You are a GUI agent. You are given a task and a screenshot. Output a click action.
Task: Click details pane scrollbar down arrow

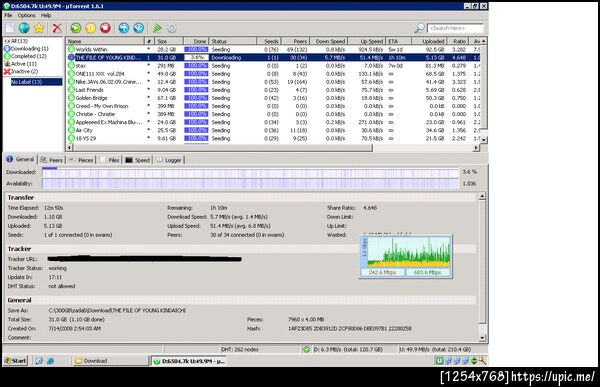click(482, 338)
